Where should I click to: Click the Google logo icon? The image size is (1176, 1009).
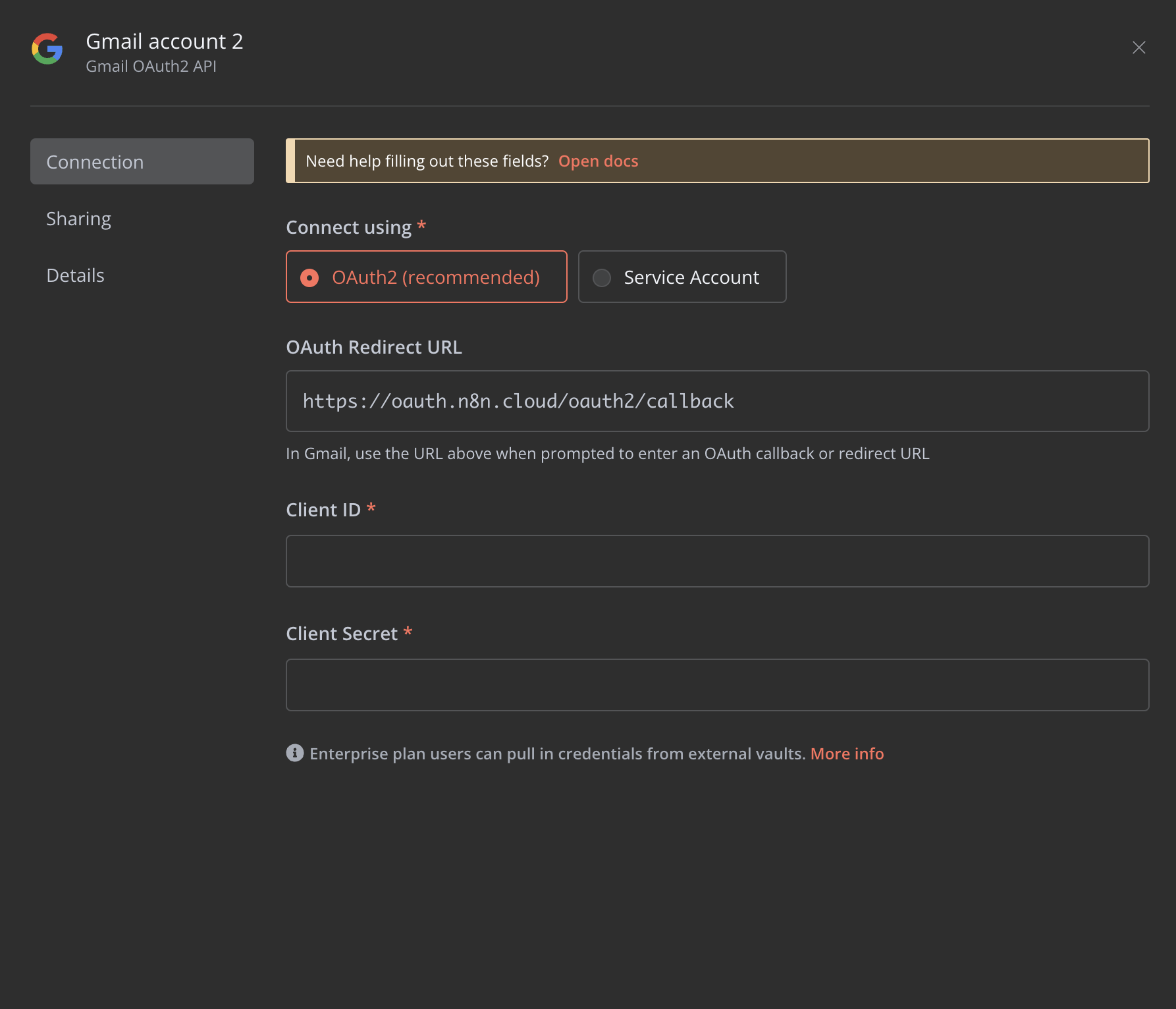[x=47, y=49]
